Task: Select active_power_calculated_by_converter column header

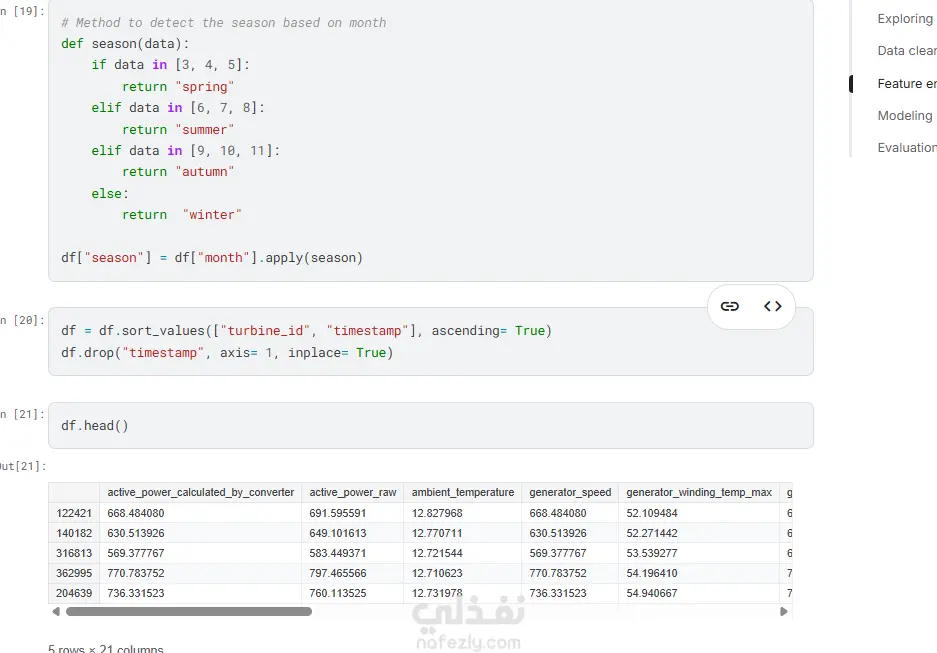Action: (201, 492)
